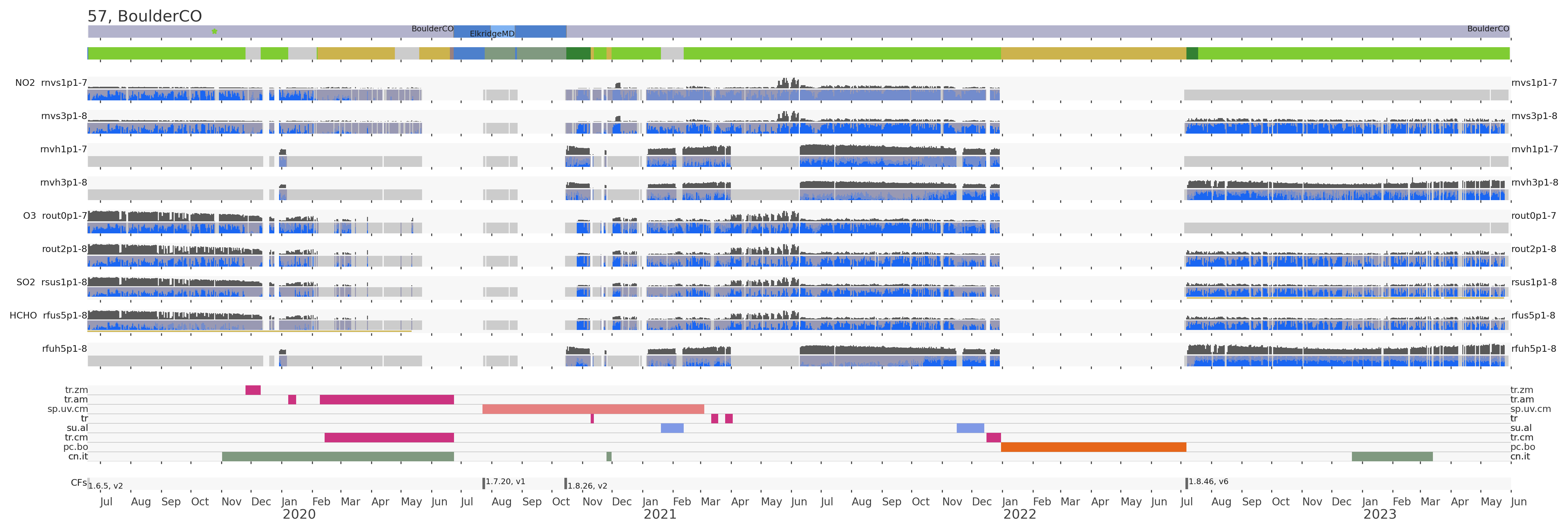
Task: Click the cn.it green bar in early 2023
Action: click(x=1392, y=457)
